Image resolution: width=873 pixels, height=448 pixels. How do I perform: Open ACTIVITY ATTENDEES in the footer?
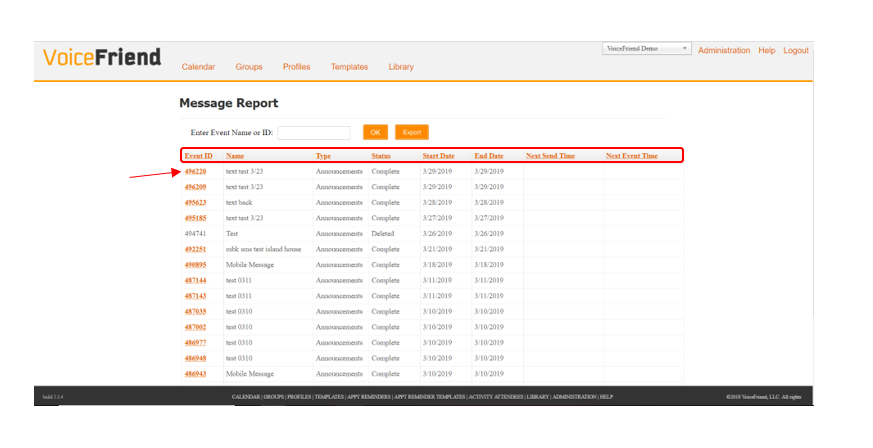(496, 397)
